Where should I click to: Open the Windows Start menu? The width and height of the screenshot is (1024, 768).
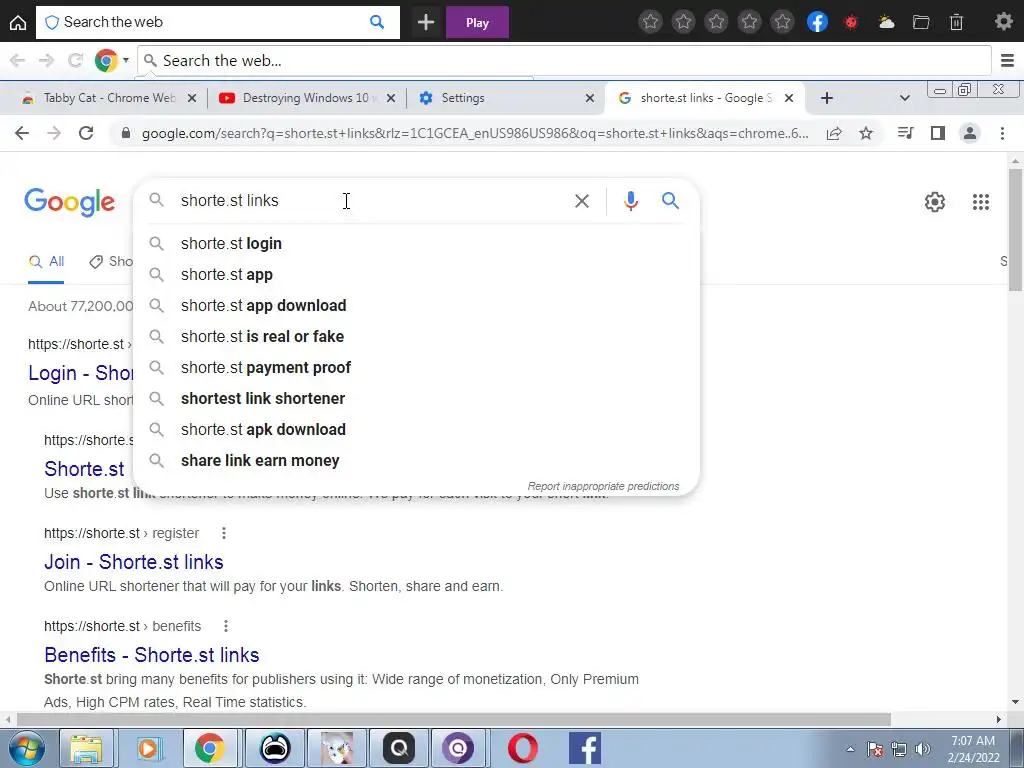25,748
